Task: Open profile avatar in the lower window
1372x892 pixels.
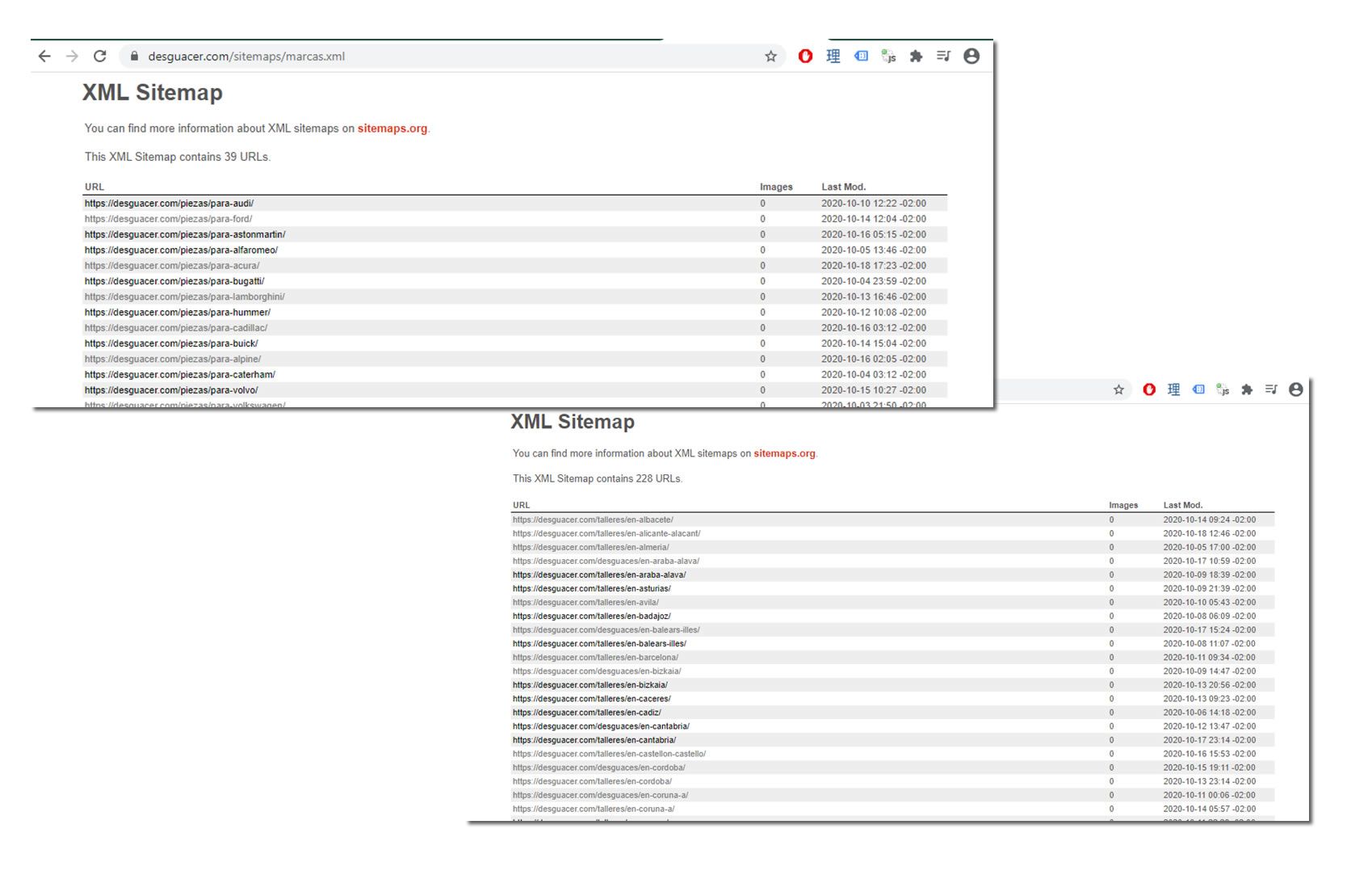Action: tap(1296, 390)
